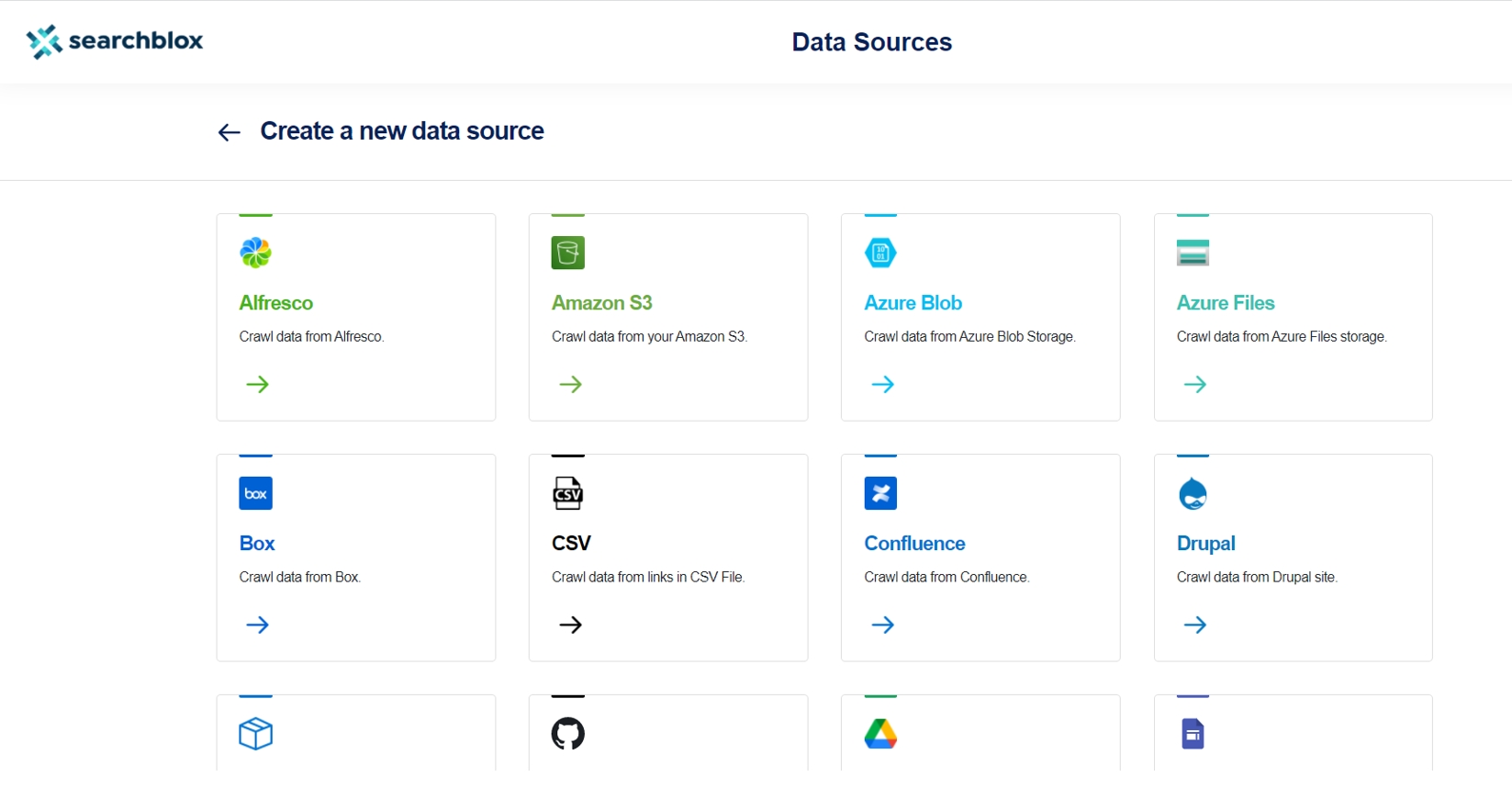Click the Amazon S3 bucket icon
Viewport: 1512px width, 811px height.
568,253
